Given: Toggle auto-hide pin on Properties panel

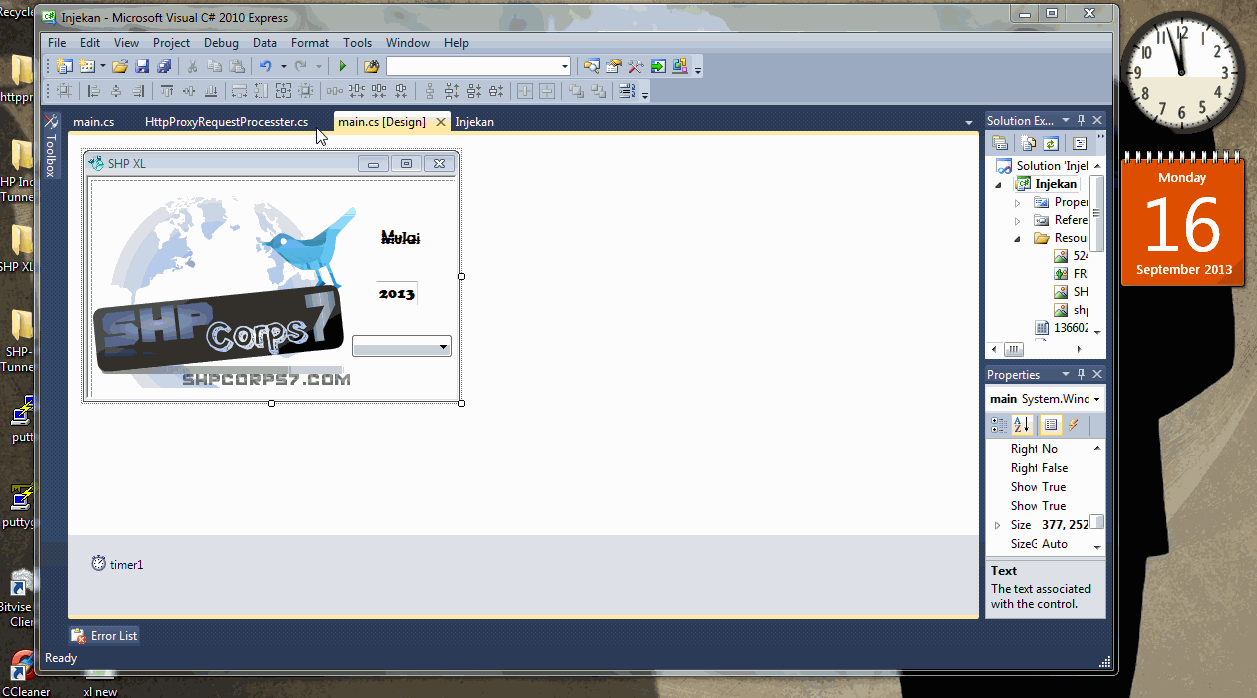Looking at the screenshot, I should click(x=1081, y=375).
